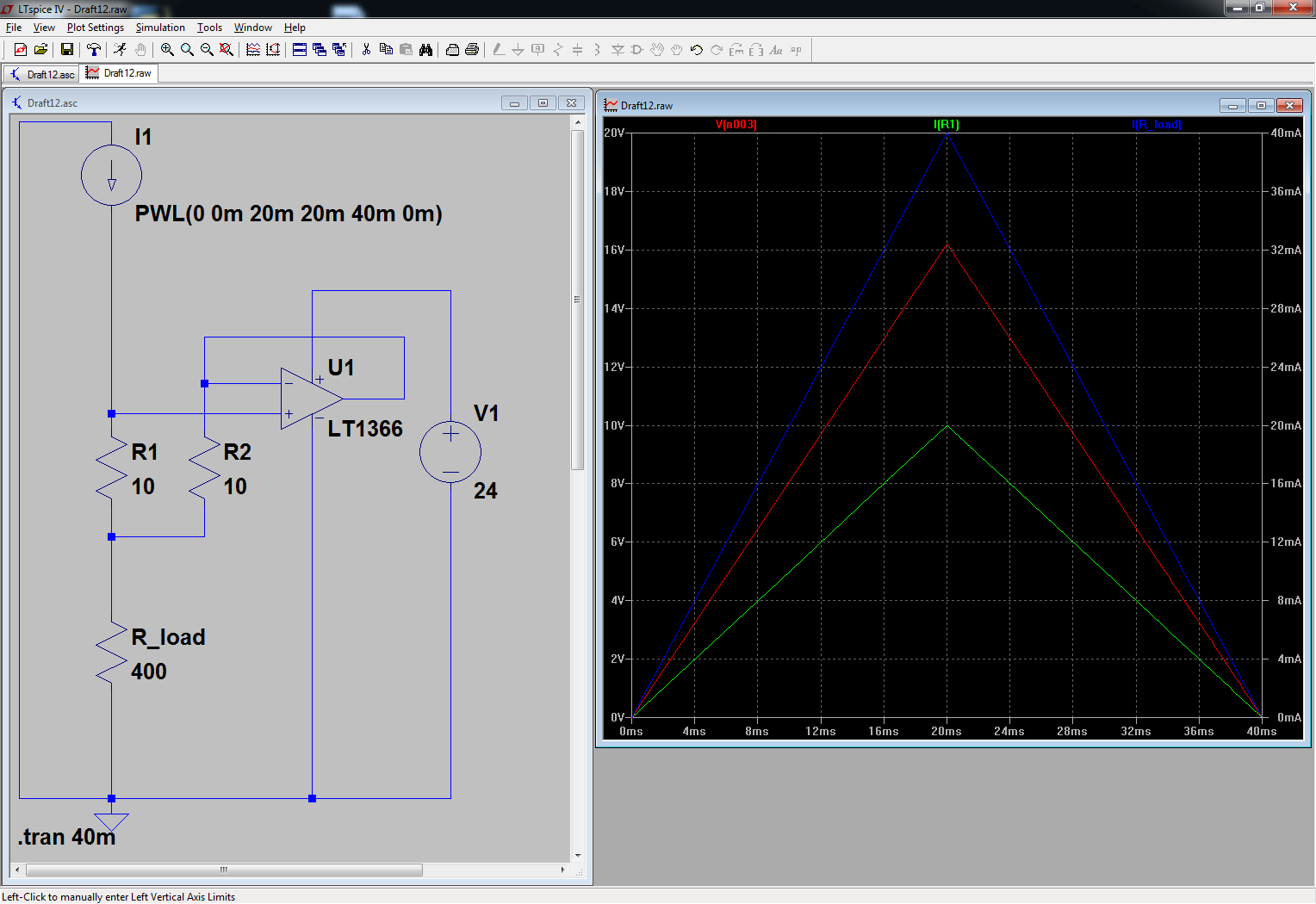This screenshot has height=904, width=1316.
Task: Click the V(n003) trace label
Action: pos(736,125)
